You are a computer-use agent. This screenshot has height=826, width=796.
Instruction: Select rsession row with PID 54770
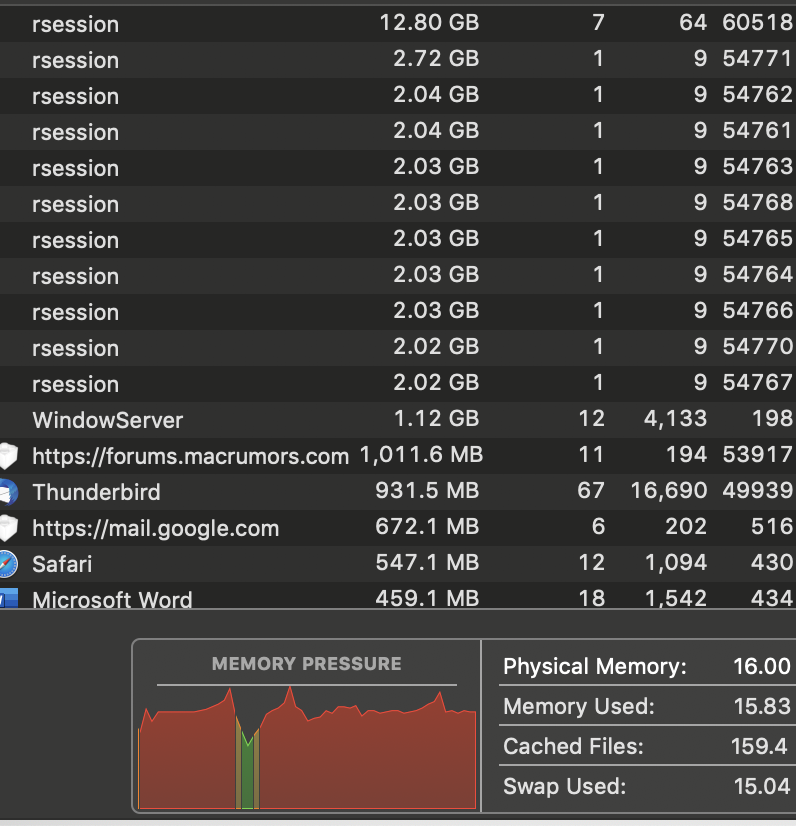pos(398,348)
